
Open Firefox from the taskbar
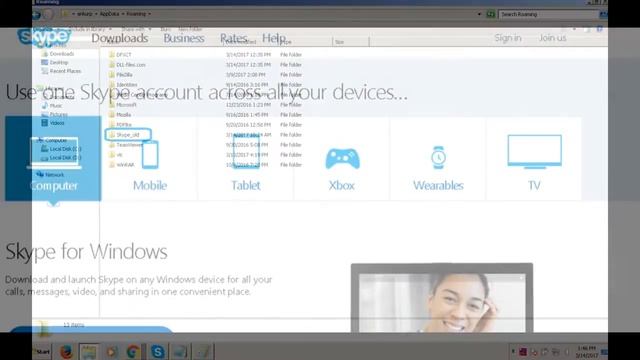(x=66, y=351)
